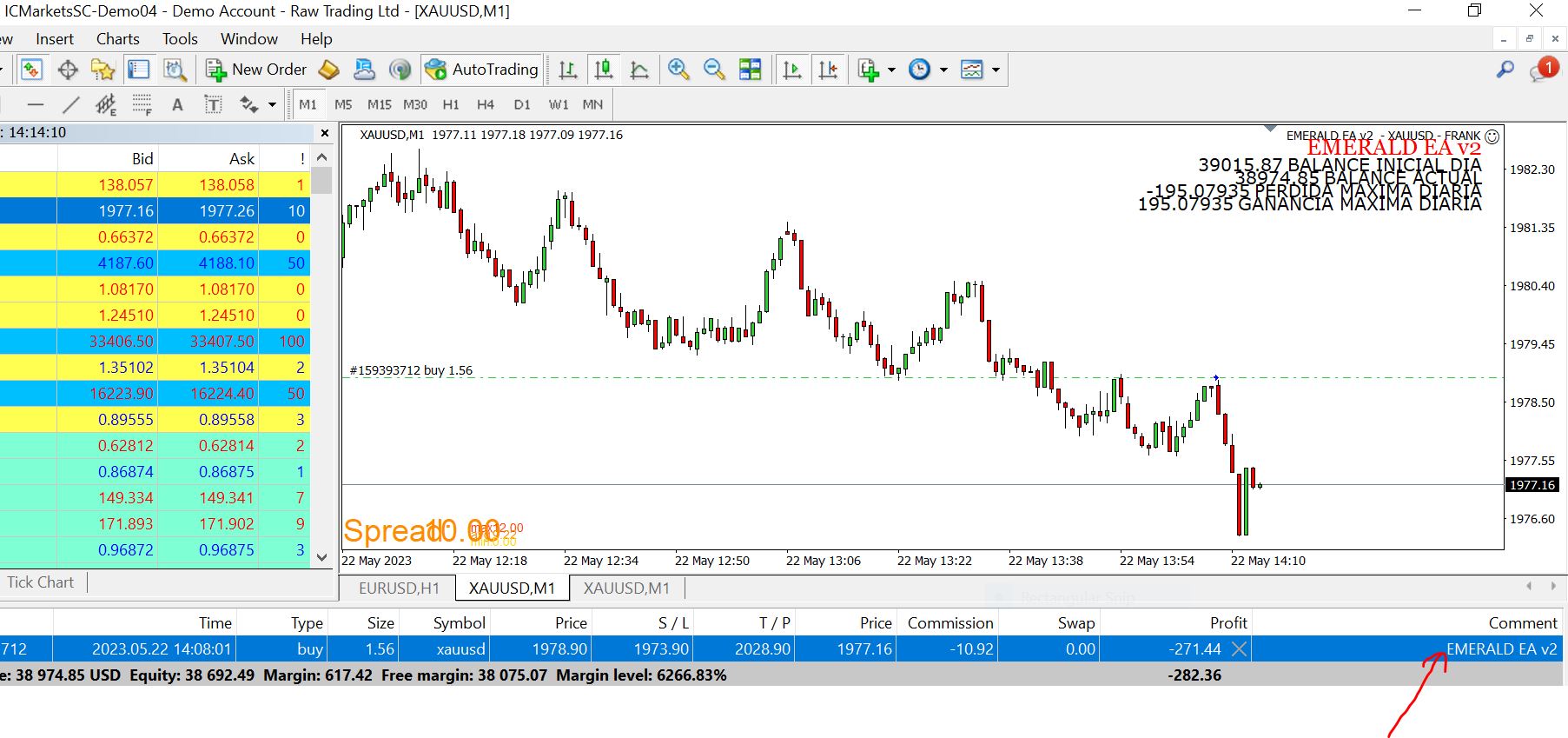
Task: Open the Tile Windows layout icon
Action: (x=750, y=70)
